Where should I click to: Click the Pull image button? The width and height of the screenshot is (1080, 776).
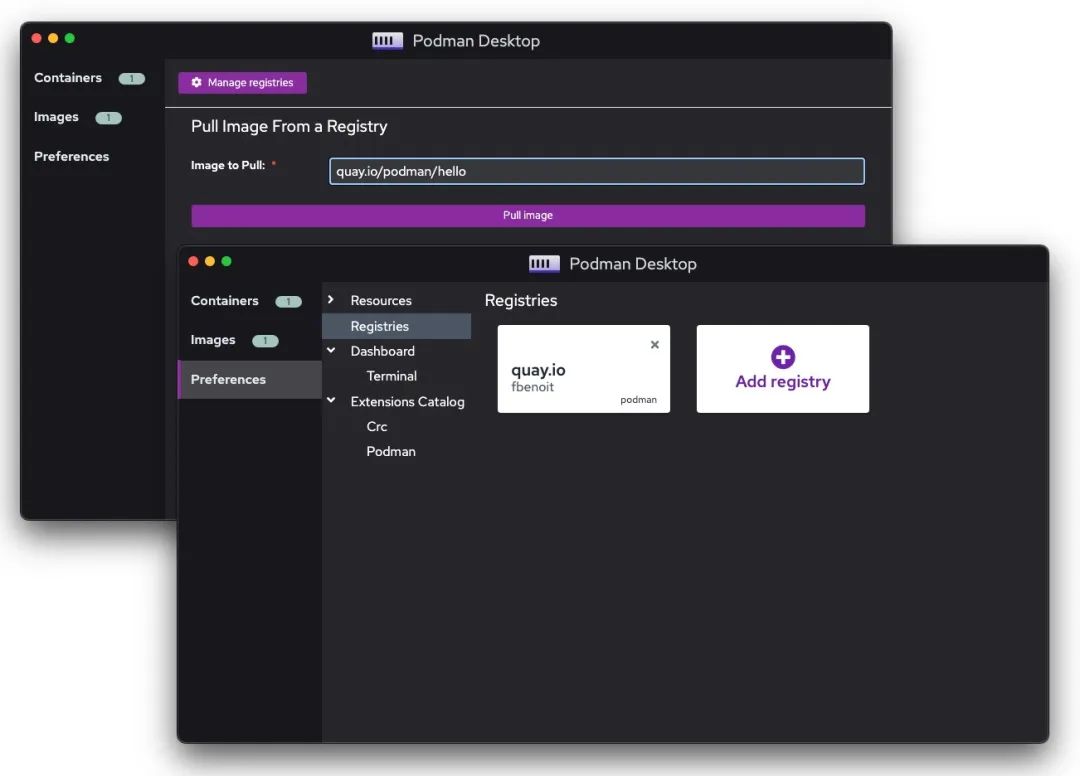tap(528, 216)
